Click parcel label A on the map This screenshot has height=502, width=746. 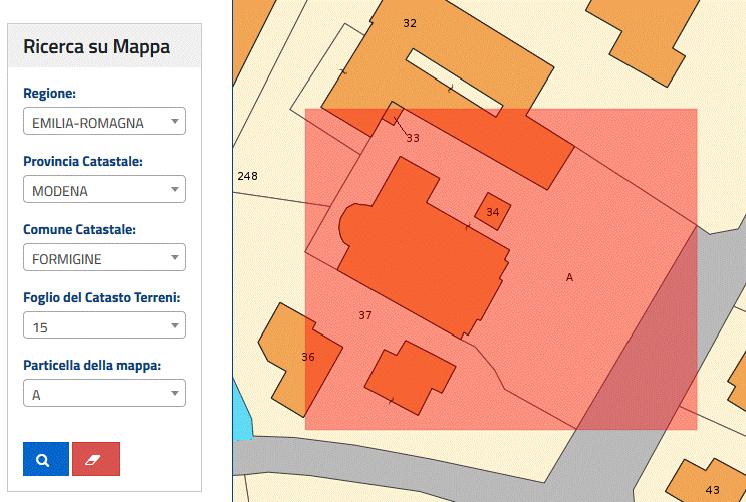point(569,277)
